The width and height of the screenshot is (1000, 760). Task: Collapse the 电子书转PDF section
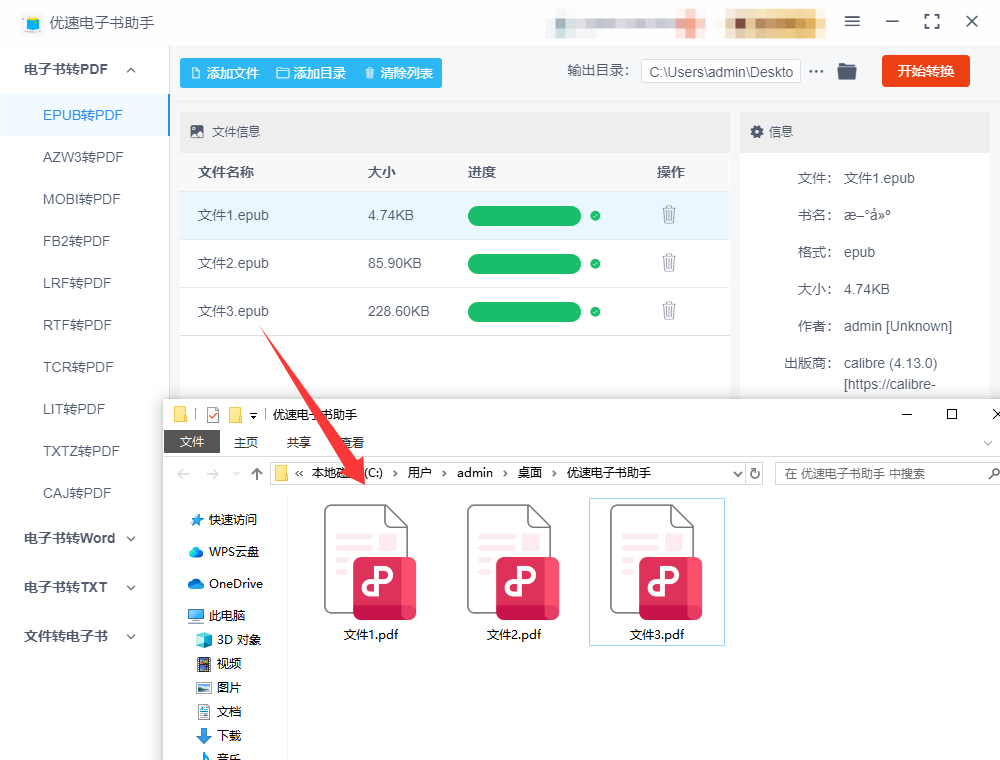131,69
